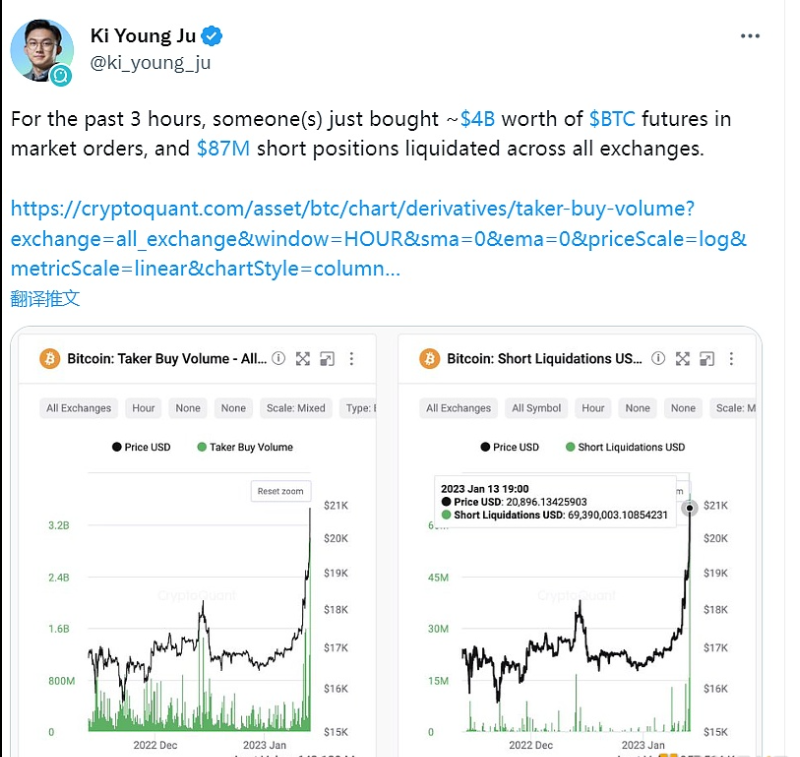Open the All Symbol dropdown
Screen dimensions: 800x757
pos(537,408)
